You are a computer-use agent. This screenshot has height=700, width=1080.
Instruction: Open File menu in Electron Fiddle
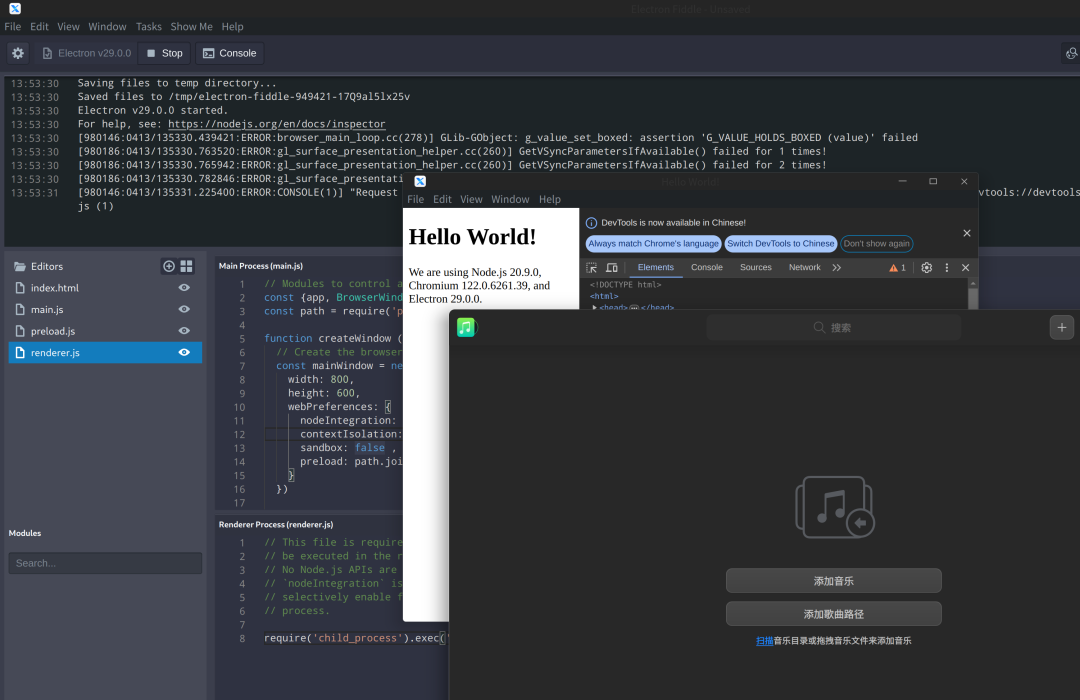(x=12, y=26)
